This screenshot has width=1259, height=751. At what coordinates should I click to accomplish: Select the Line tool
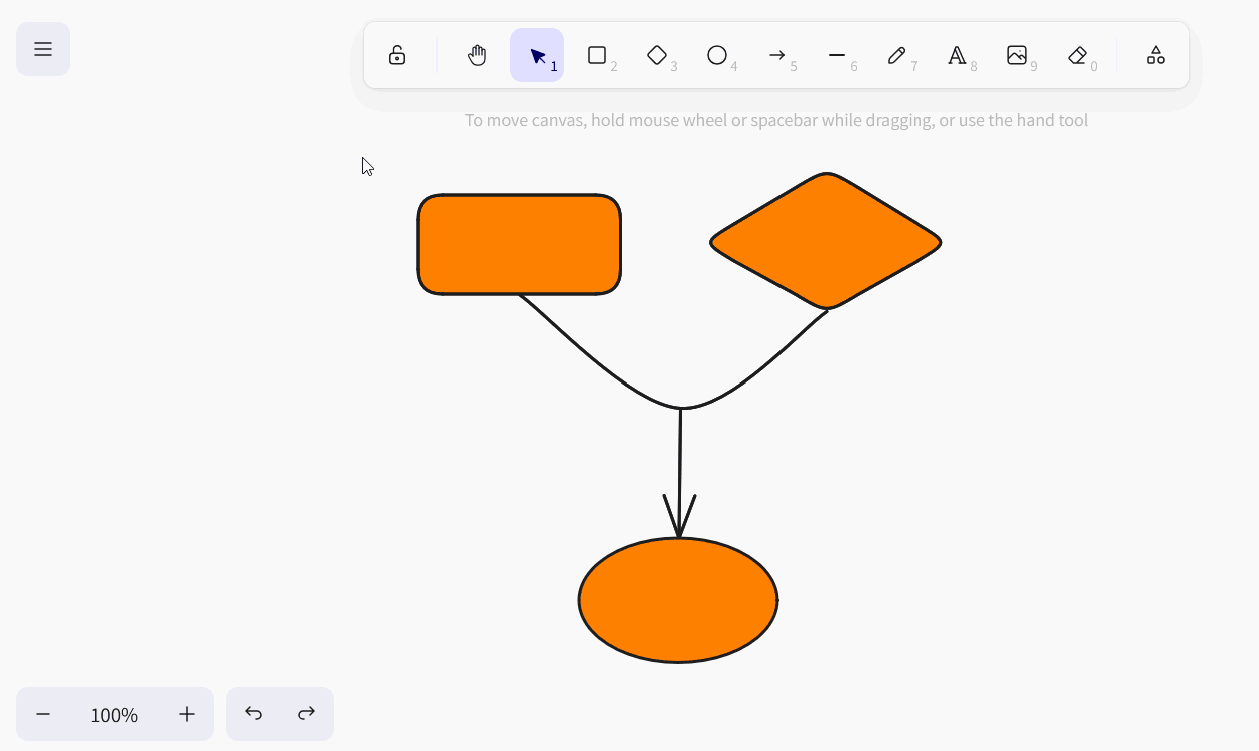(837, 55)
